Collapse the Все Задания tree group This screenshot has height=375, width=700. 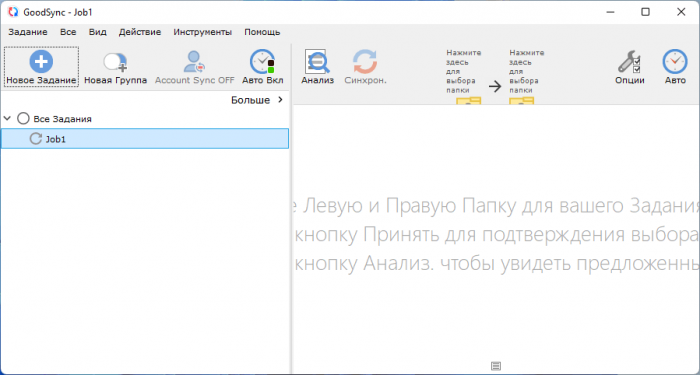coord(7,119)
